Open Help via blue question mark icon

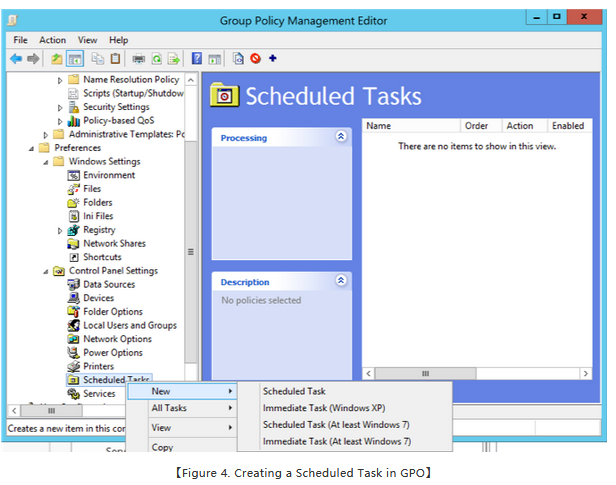[x=197, y=59]
